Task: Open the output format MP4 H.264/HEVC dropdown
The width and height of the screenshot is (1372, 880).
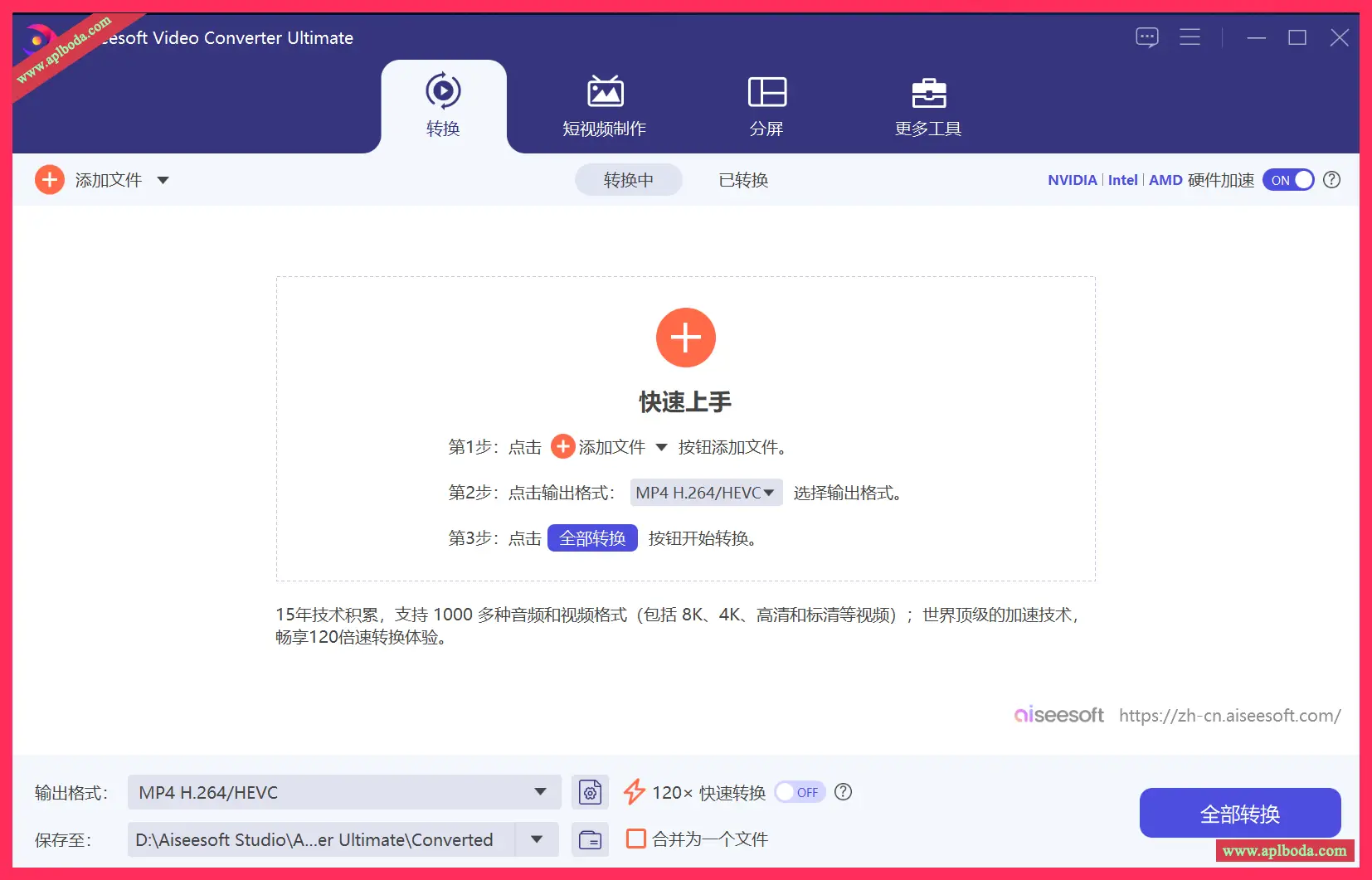Action: pyautogui.click(x=344, y=792)
